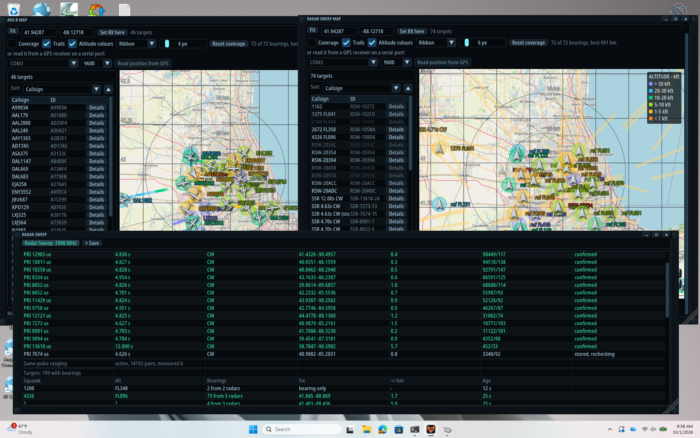This screenshot has width=700, height=438.
Task: Click Reset coverage in ADS-B Map
Action: 229,44
